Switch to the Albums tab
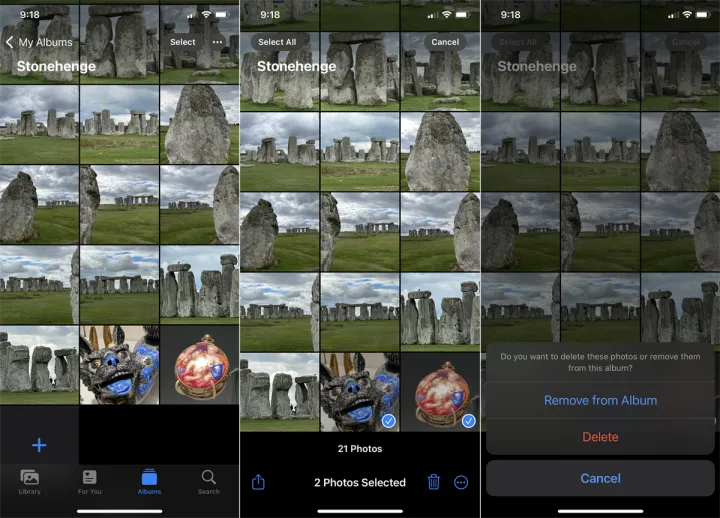The height and width of the screenshot is (518, 720). click(x=149, y=482)
